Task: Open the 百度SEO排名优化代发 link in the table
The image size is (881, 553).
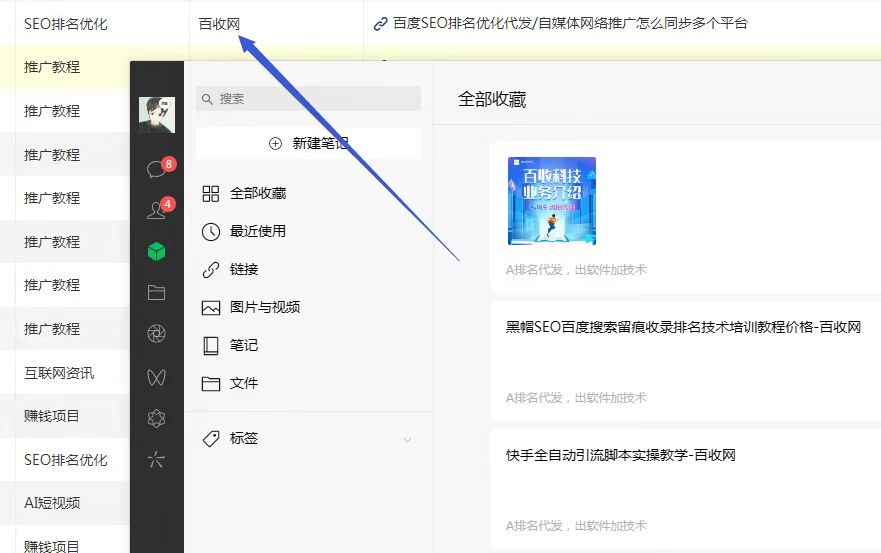Action: click(570, 23)
